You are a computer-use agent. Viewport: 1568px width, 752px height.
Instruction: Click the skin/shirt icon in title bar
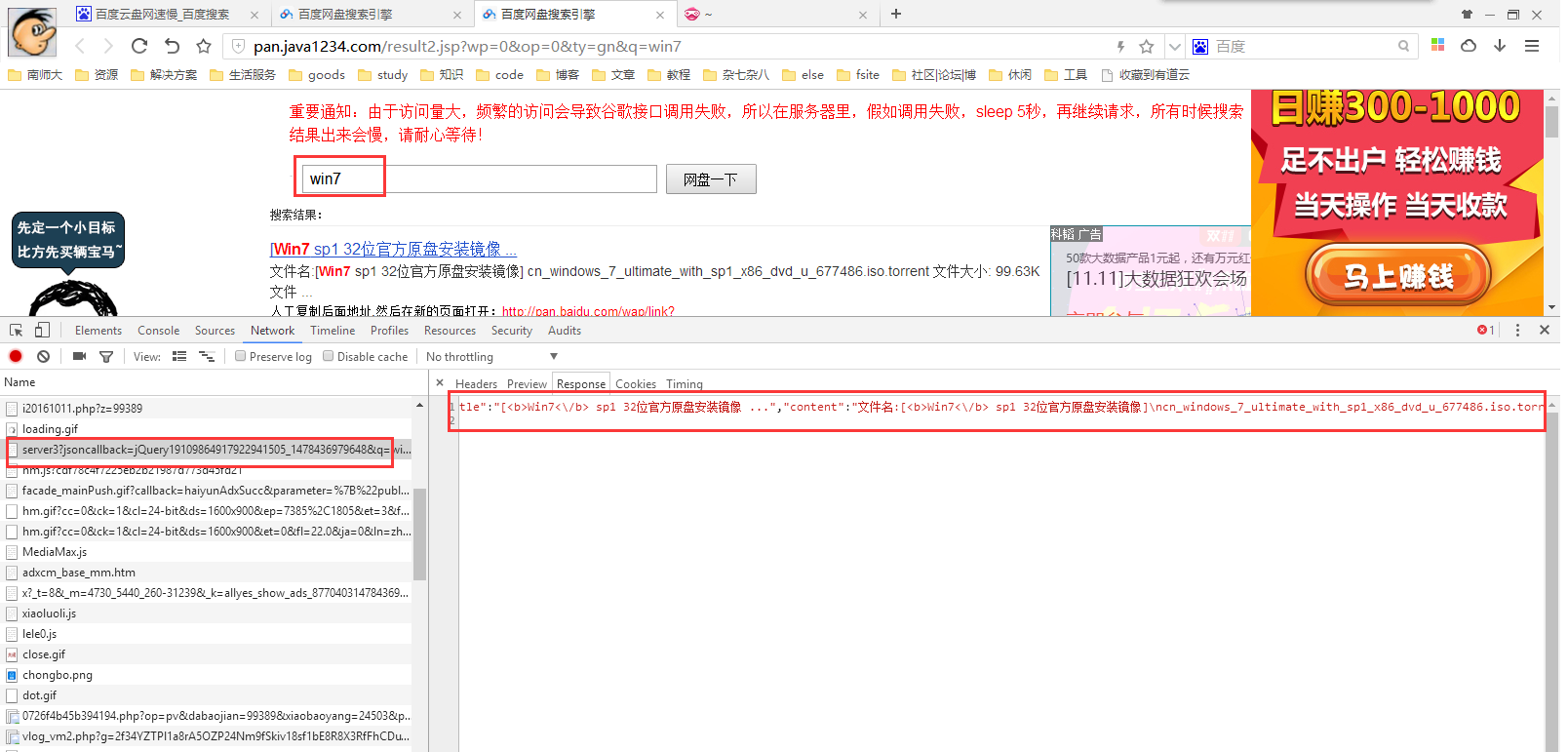pos(1467,15)
